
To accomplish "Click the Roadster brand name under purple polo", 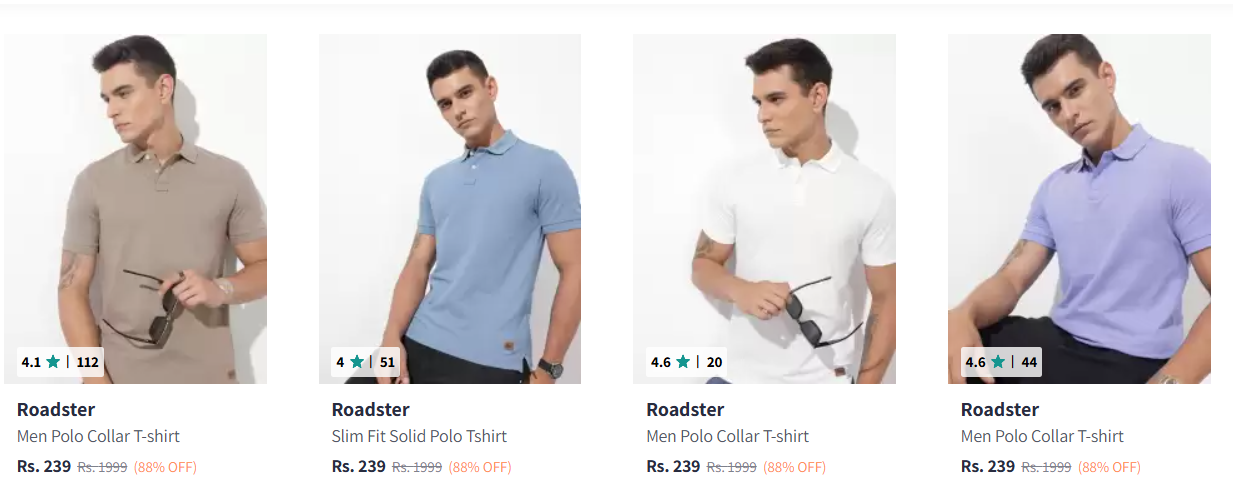I will [999, 409].
